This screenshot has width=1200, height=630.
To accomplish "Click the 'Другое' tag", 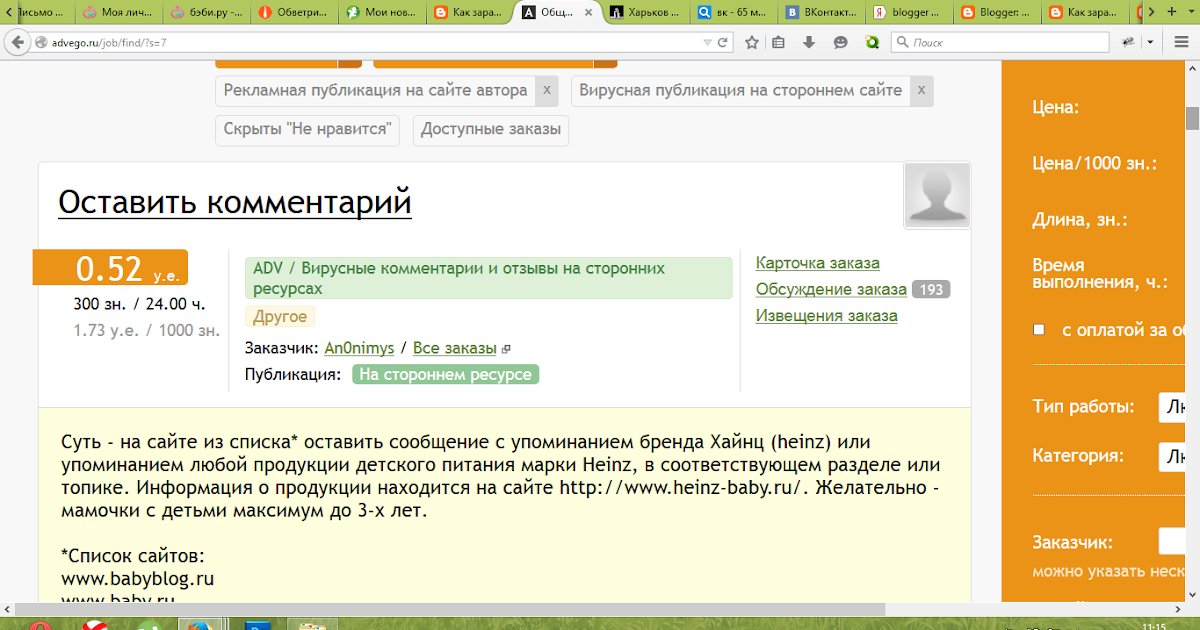I will click(x=280, y=316).
